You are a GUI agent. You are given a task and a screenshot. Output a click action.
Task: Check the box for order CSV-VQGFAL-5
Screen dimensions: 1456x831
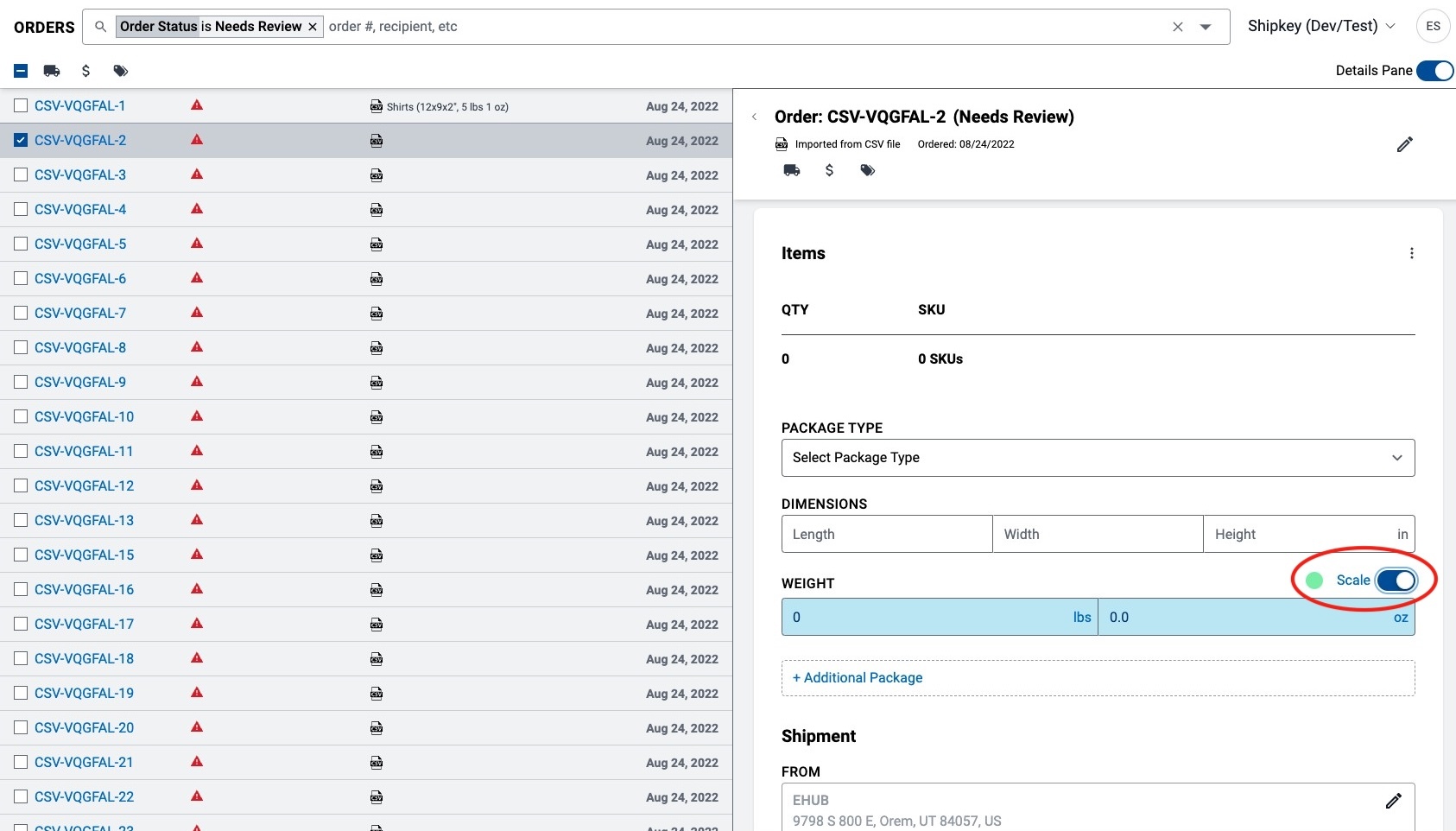(x=21, y=244)
